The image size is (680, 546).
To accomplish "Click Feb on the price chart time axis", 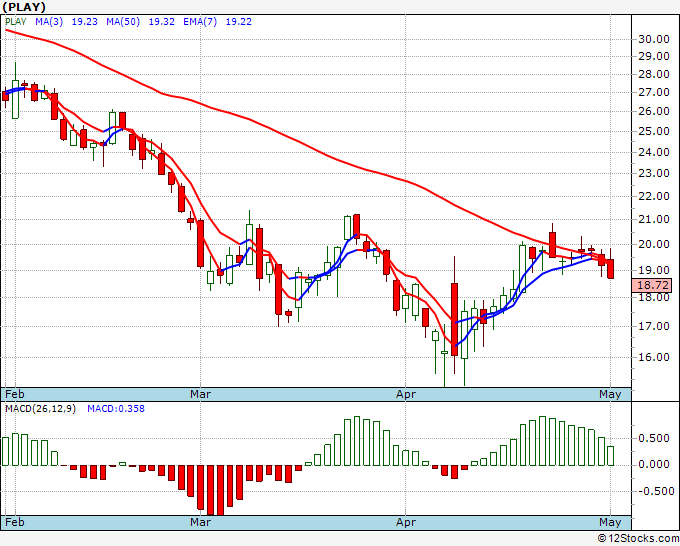I will point(15,394).
